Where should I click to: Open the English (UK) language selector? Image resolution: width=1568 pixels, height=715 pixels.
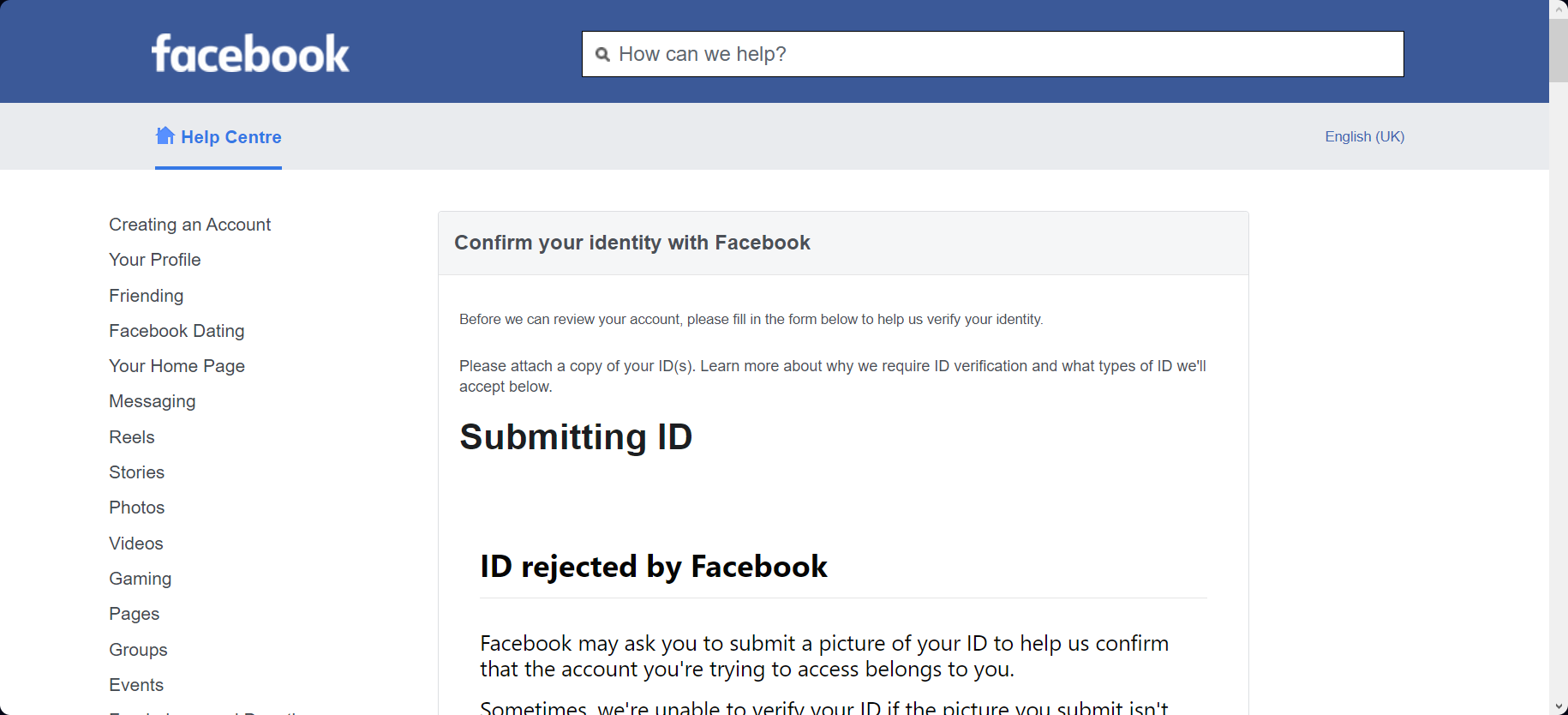[x=1363, y=136]
